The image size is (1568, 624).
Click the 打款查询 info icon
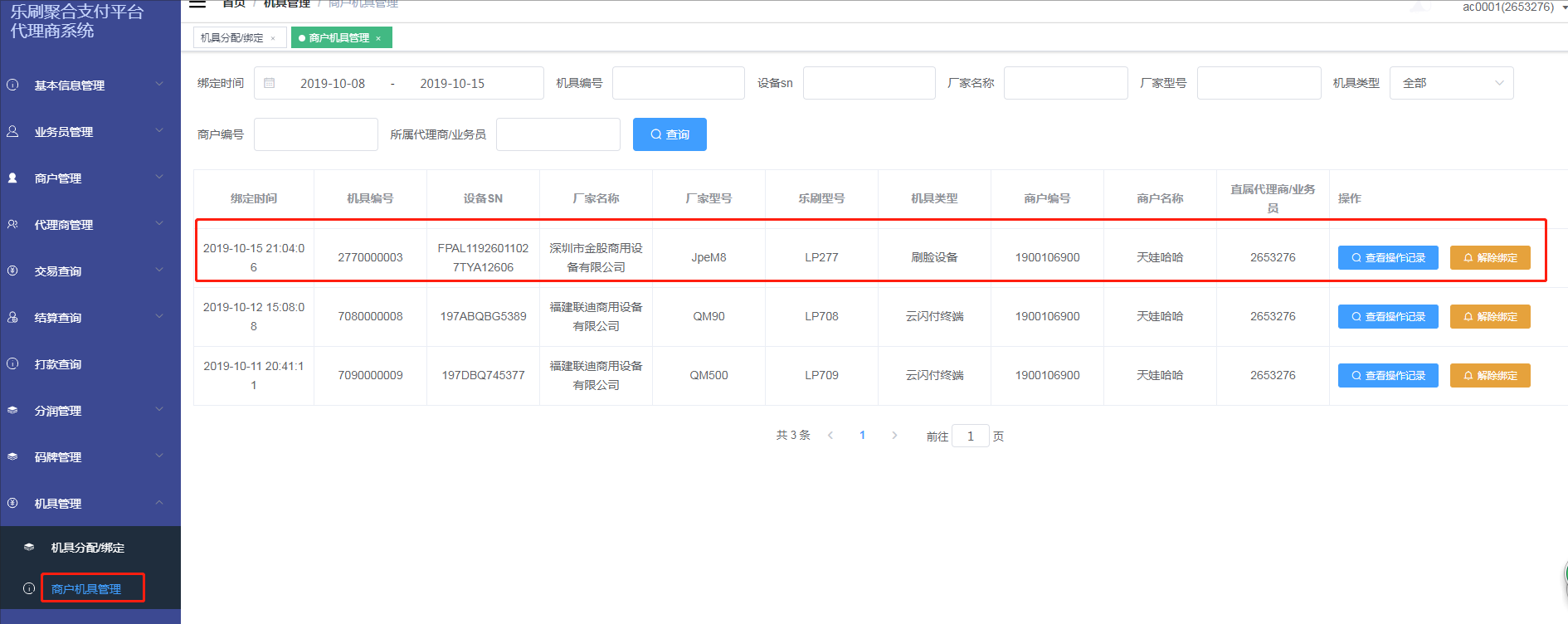pos(12,363)
